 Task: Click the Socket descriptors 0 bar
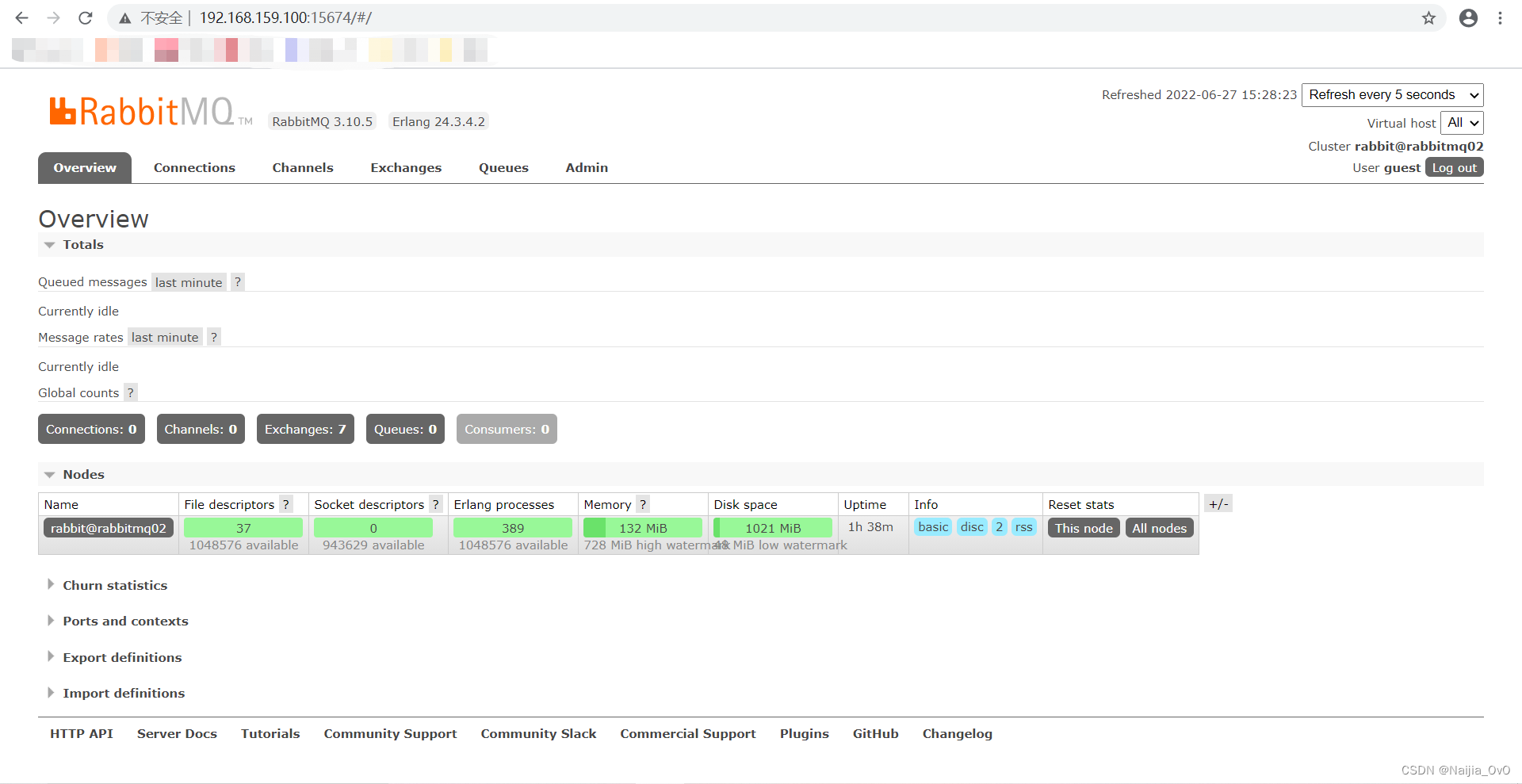click(x=373, y=528)
